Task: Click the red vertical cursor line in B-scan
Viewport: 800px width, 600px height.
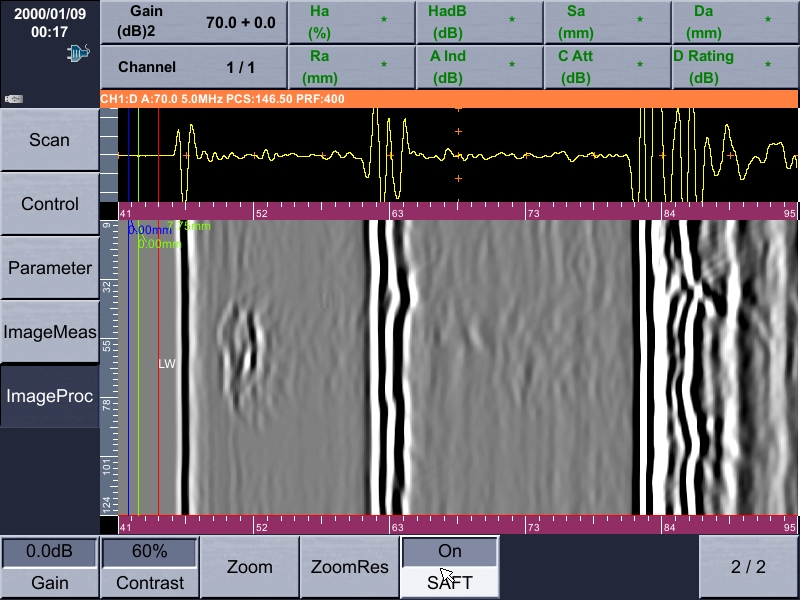Action: click(159, 367)
